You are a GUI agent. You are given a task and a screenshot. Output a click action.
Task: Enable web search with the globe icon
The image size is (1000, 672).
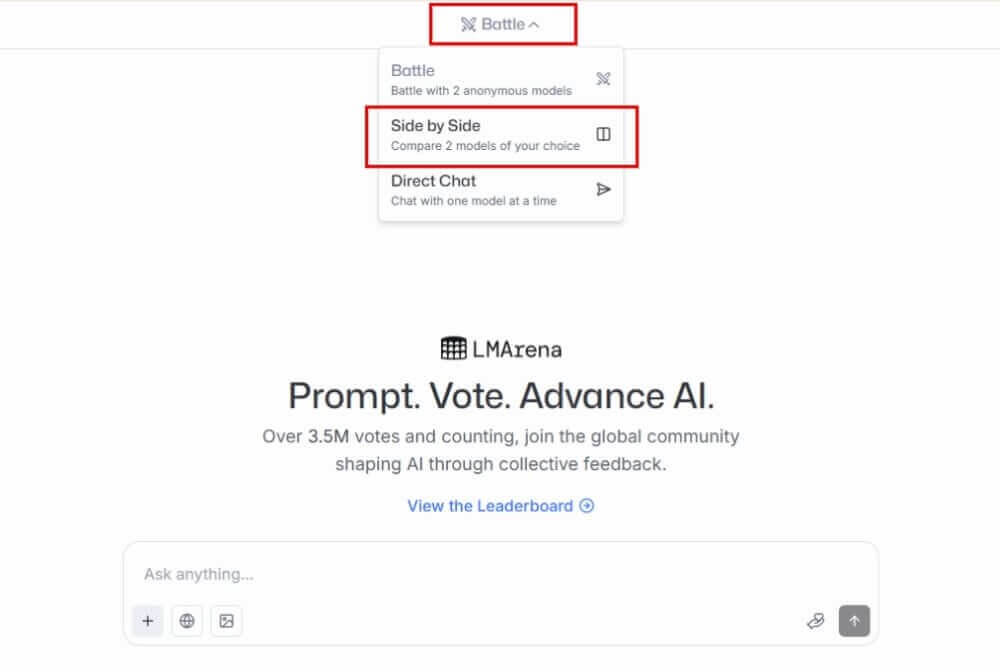186,620
